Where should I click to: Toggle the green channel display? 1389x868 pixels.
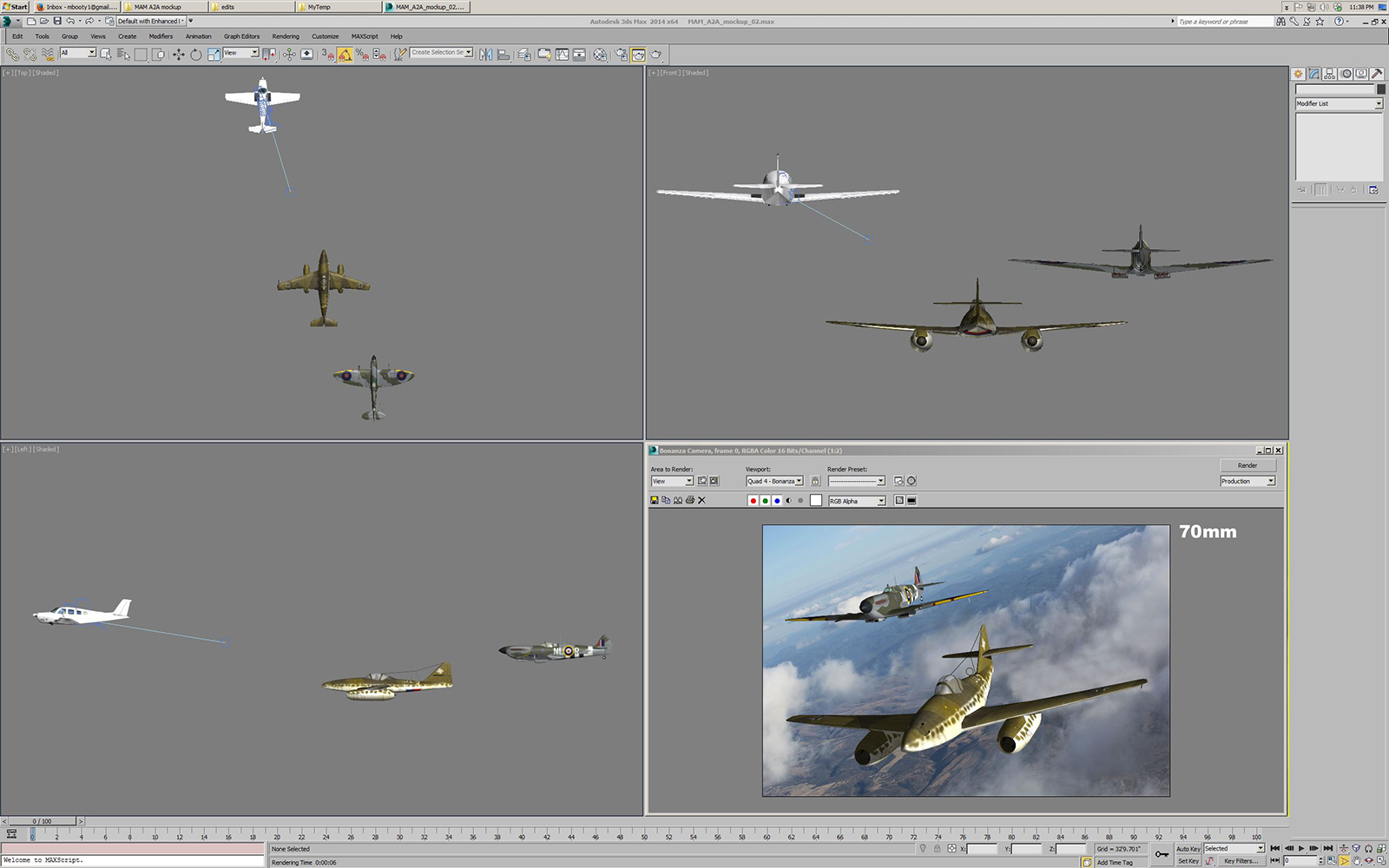pos(765,501)
